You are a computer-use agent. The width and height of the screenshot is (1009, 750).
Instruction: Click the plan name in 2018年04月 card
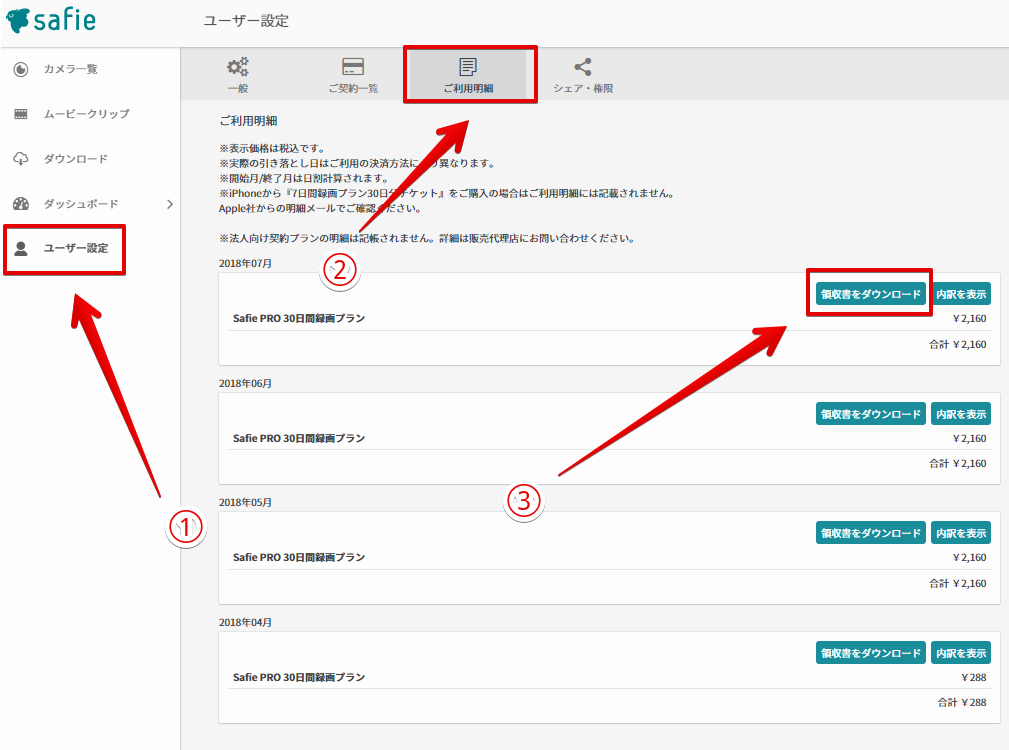click(299, 677)
